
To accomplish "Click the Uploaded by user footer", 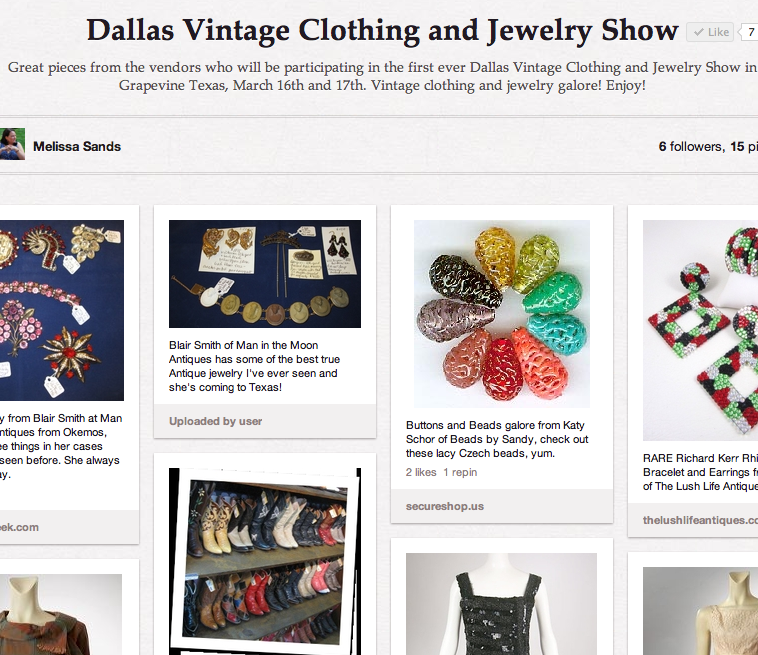I will 216,421.
